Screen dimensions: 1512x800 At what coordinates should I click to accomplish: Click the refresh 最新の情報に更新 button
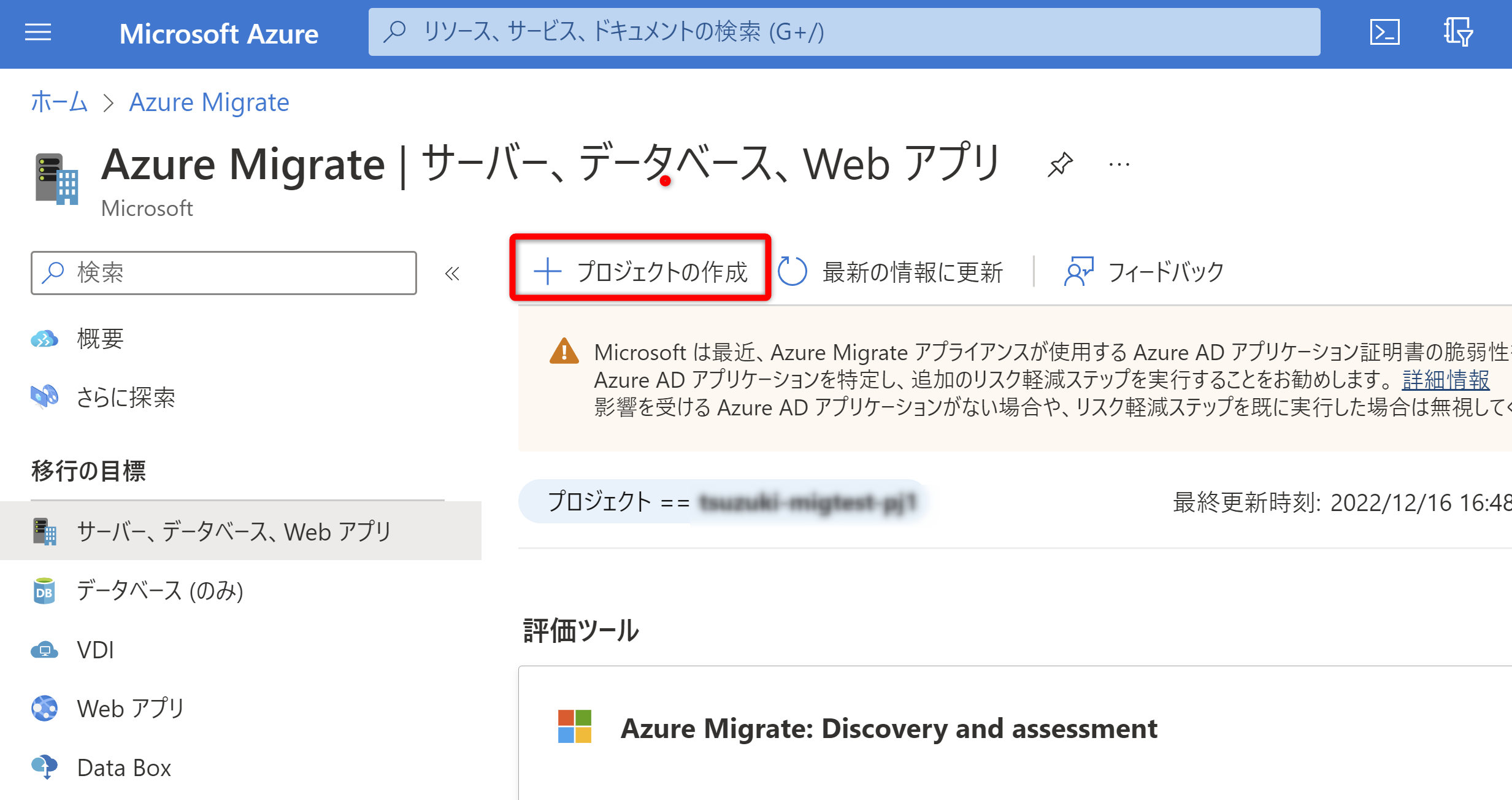(891, 272)
